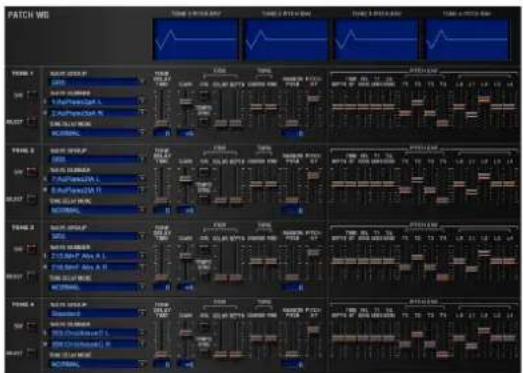Open Tone 2 Wave Group dropdown
This screenshot has height=373, width=523.
[97, 159]
